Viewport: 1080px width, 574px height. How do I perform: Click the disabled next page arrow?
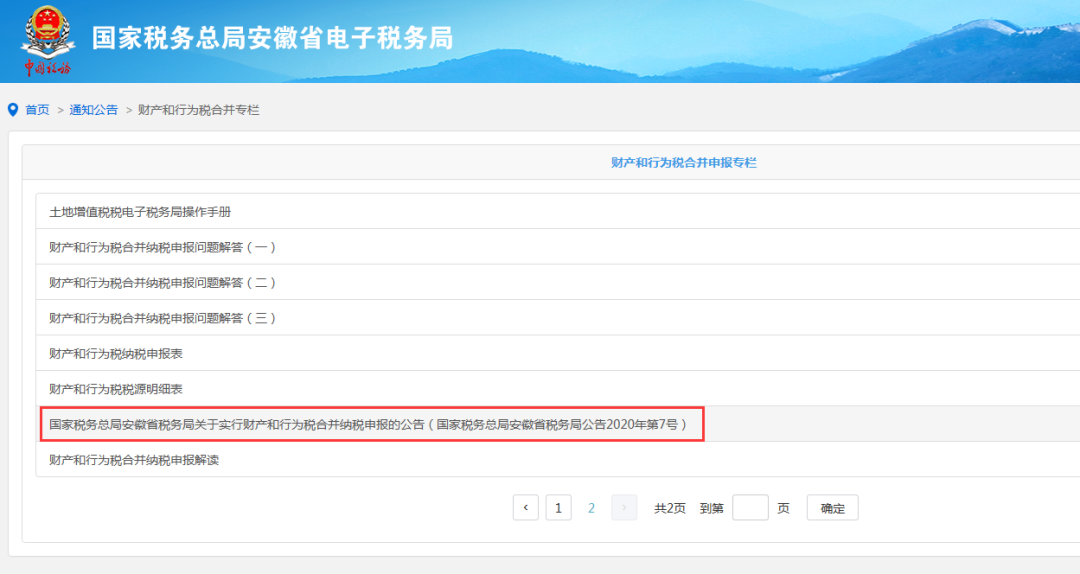click(x=624, y=508)
